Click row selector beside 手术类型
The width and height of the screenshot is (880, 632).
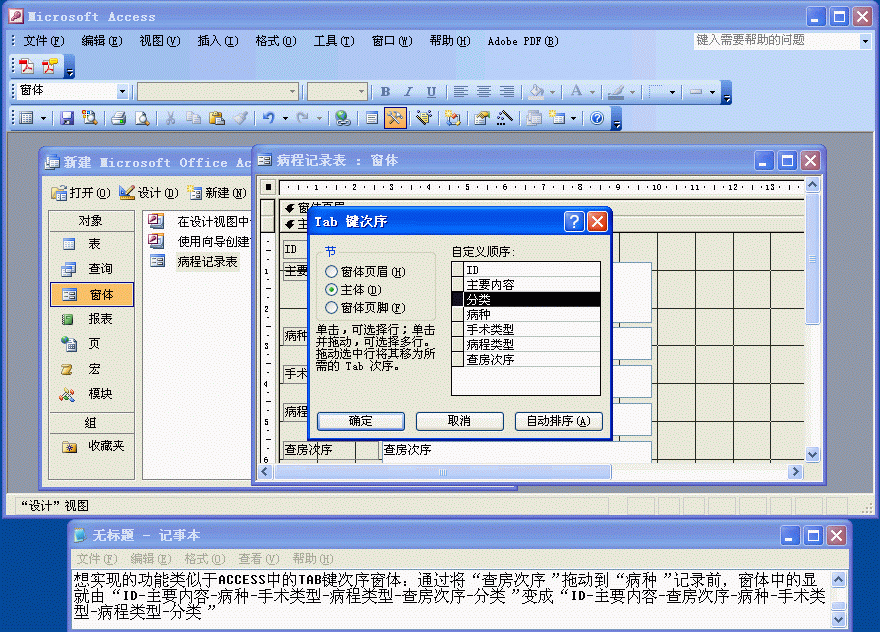[x=458, y=329]
